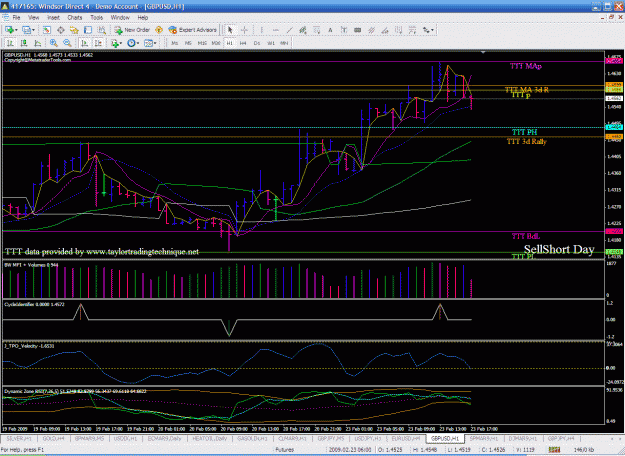This screenshot has width=625, height=456.
Task: Toggle the Expert Advisors button
Action: 193,30
